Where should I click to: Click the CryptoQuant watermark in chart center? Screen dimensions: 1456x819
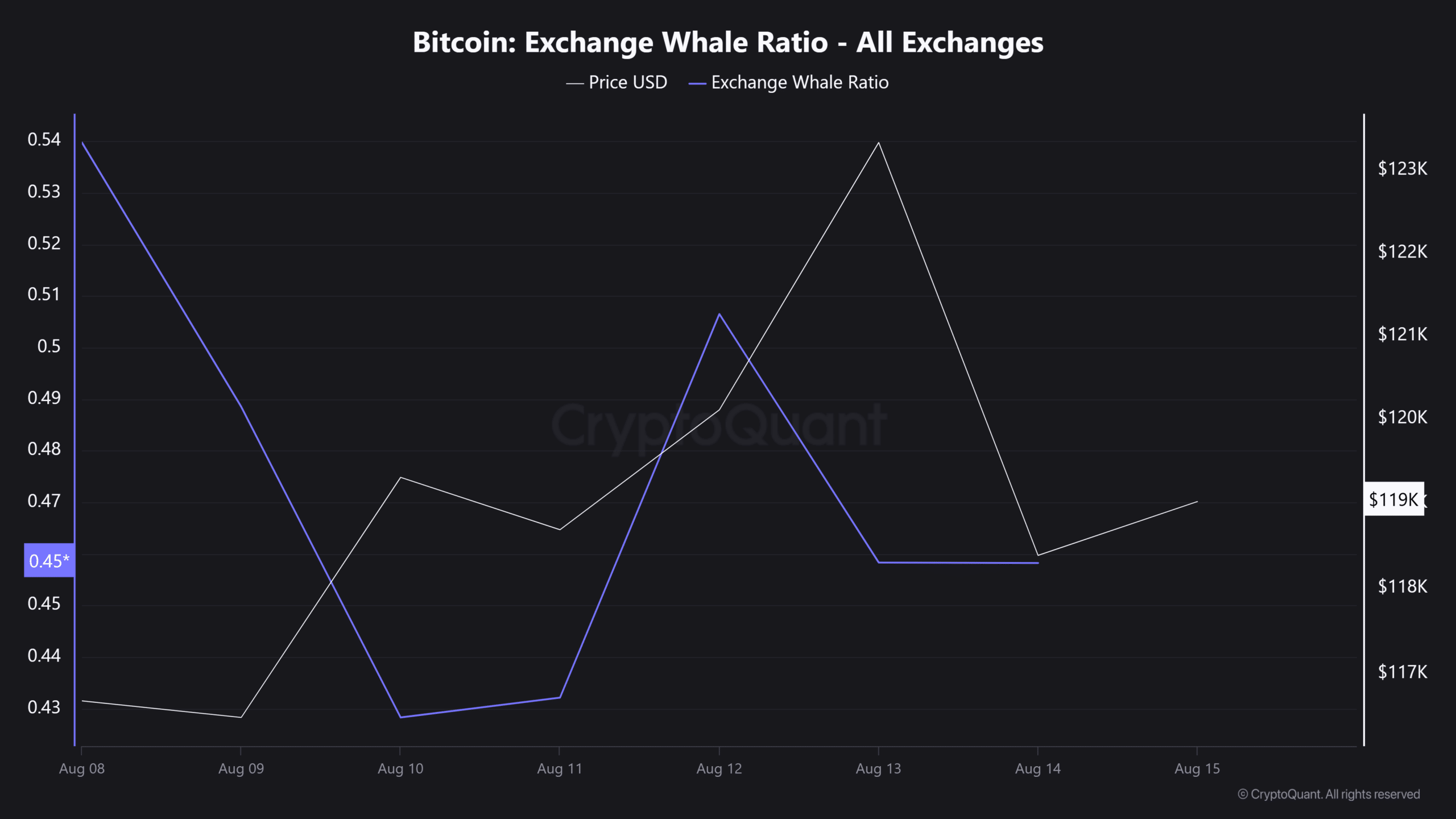coord(719,425)
